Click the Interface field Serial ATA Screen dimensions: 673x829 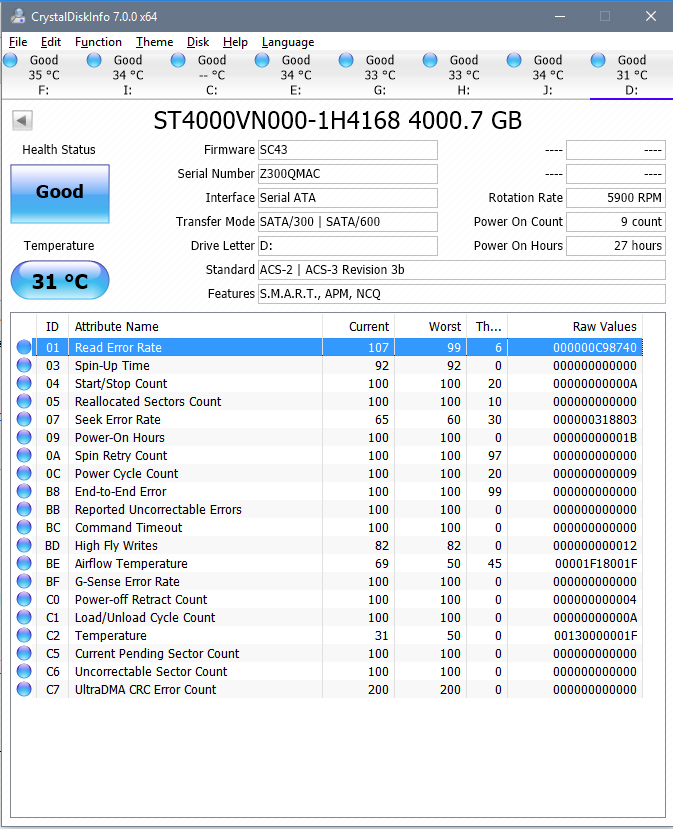[347, 198]
